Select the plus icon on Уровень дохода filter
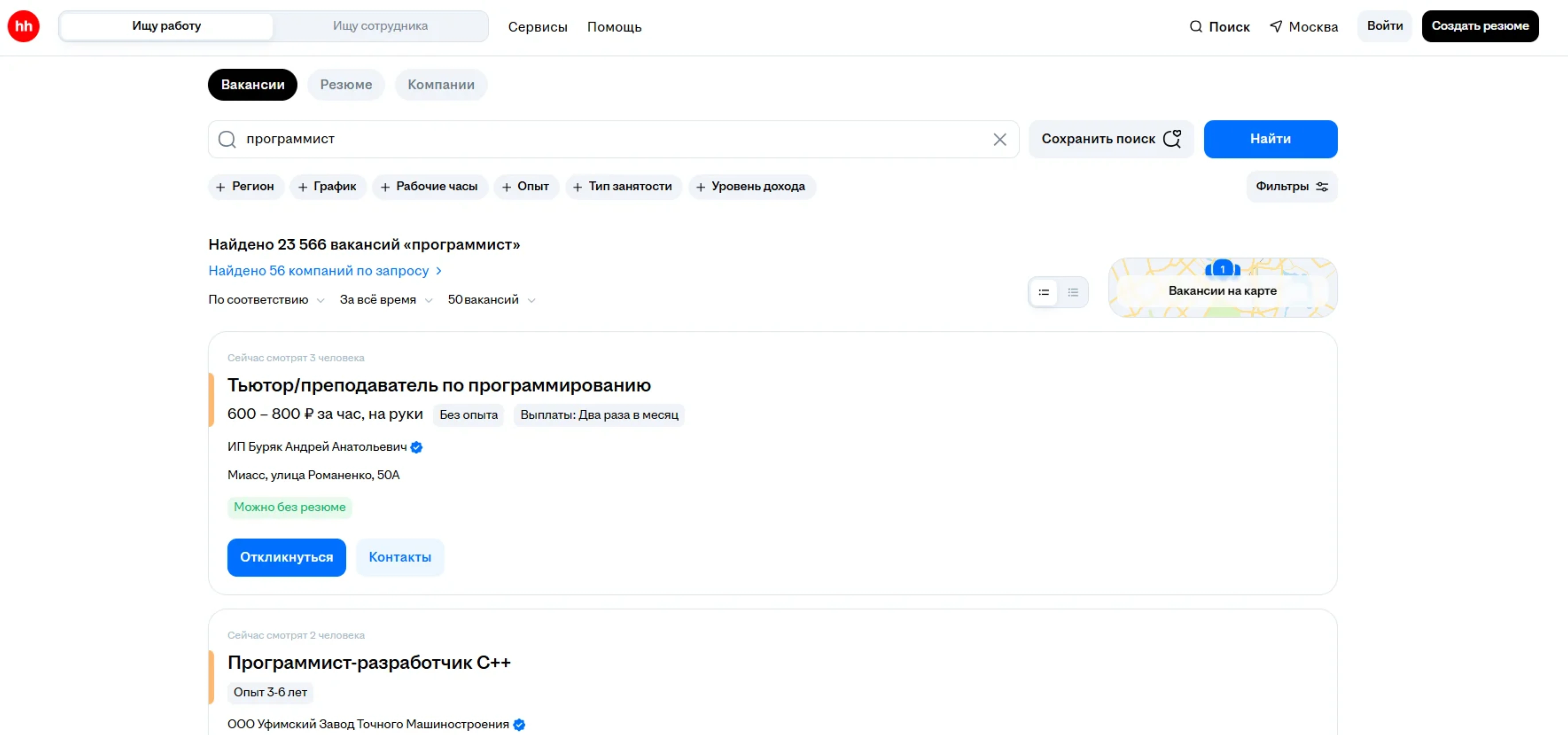 pyautogui.click(x=701, y=187)
